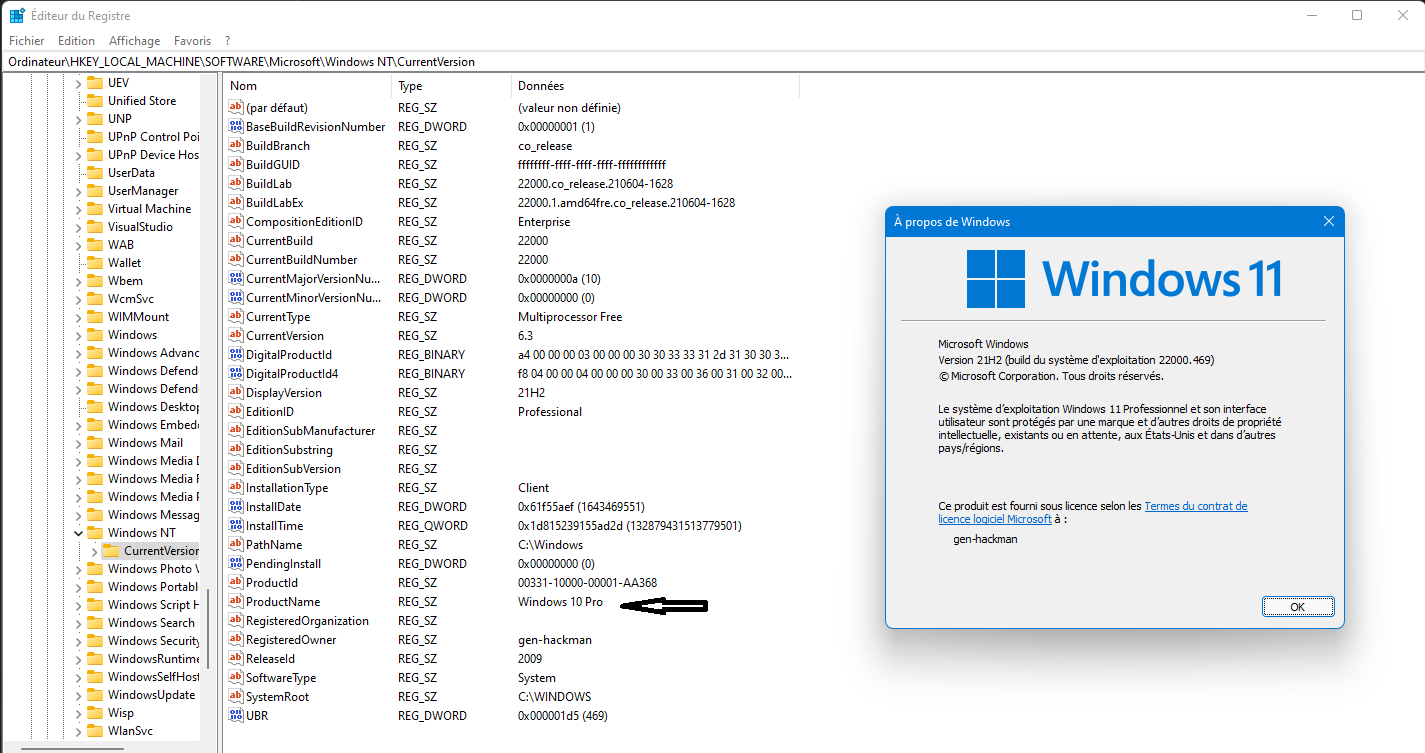This screenshot has width=1425, height=753.
Task: Collapse the Windows NT key
Action: (78, 533)
